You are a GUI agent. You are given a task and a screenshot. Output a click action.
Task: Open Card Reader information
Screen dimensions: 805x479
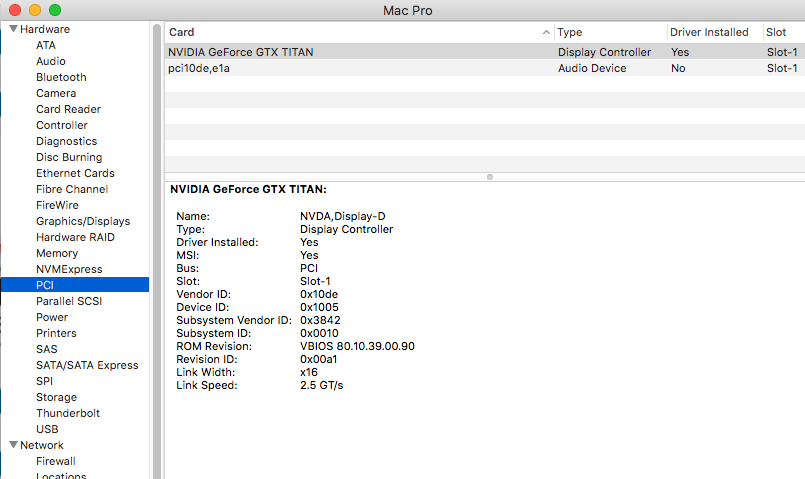point(68,109)
